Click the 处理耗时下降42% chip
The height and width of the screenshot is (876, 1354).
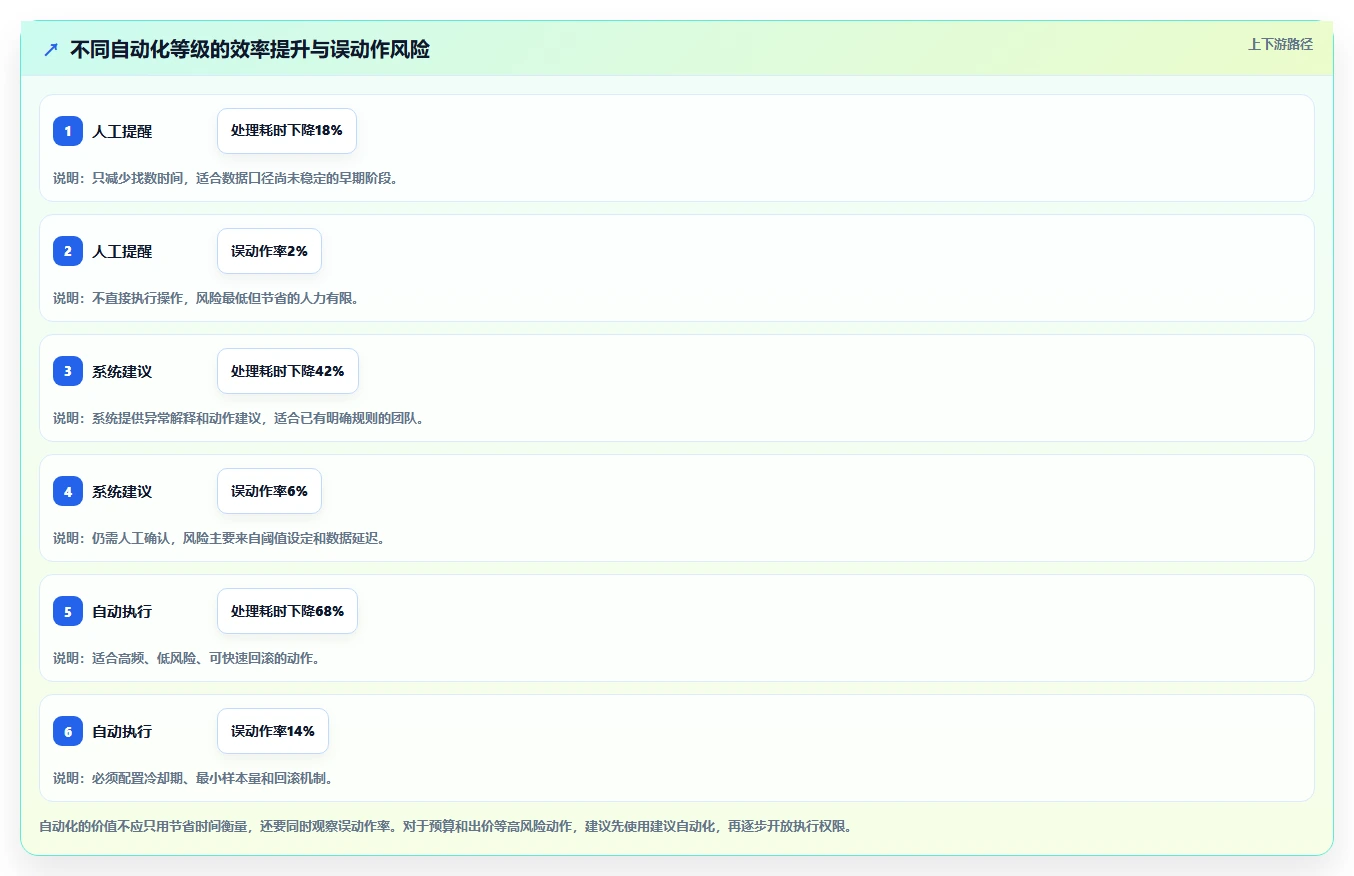point(288,371)
